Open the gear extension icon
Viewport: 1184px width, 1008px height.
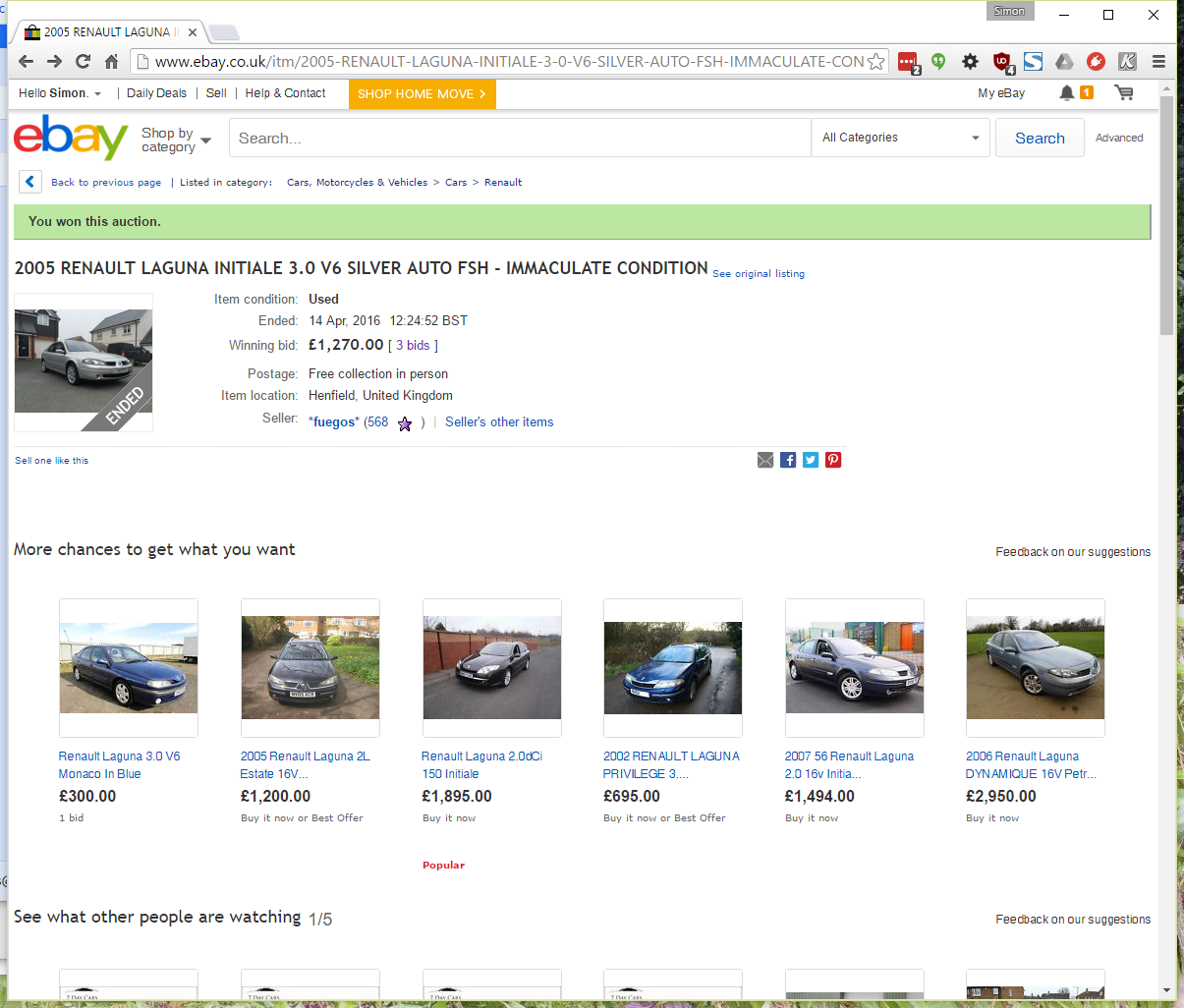coord(970,61)
